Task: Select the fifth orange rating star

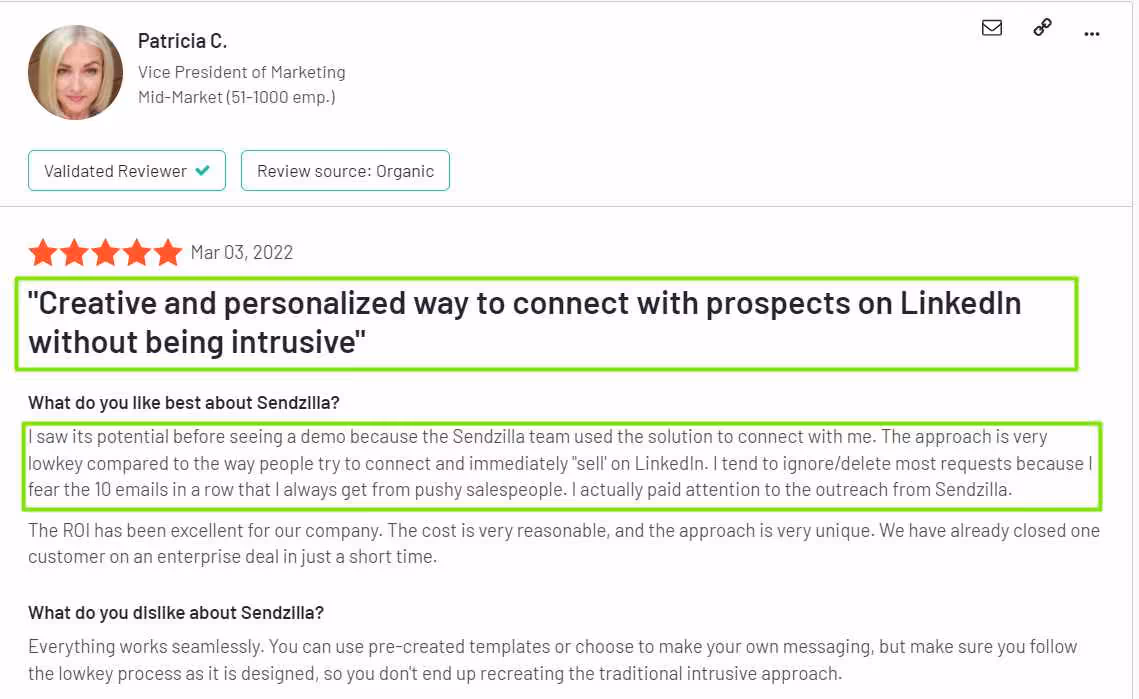Action: (166, 252)
